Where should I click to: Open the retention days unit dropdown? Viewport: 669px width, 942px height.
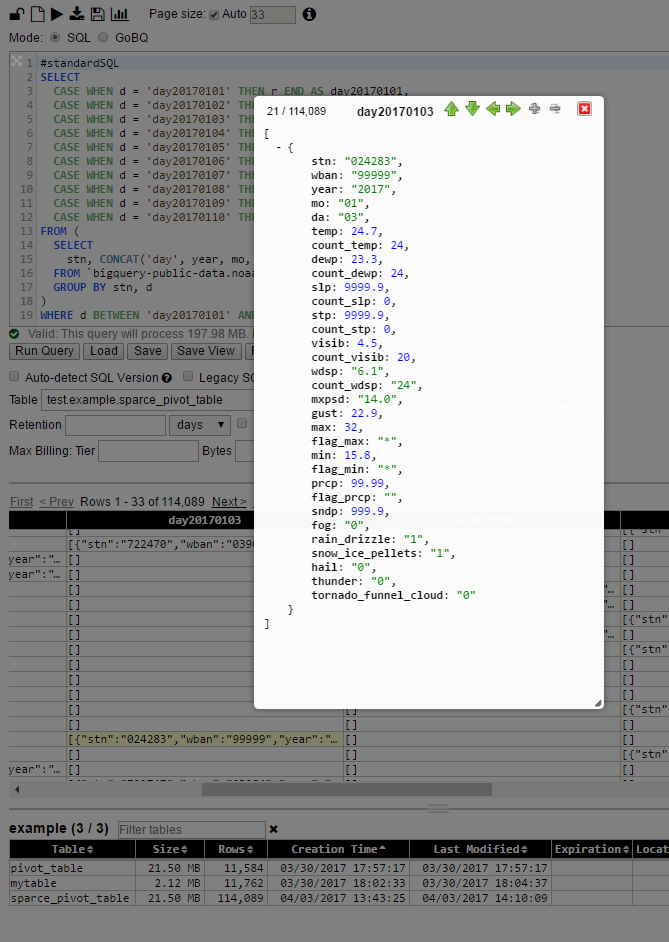(200, 425)
